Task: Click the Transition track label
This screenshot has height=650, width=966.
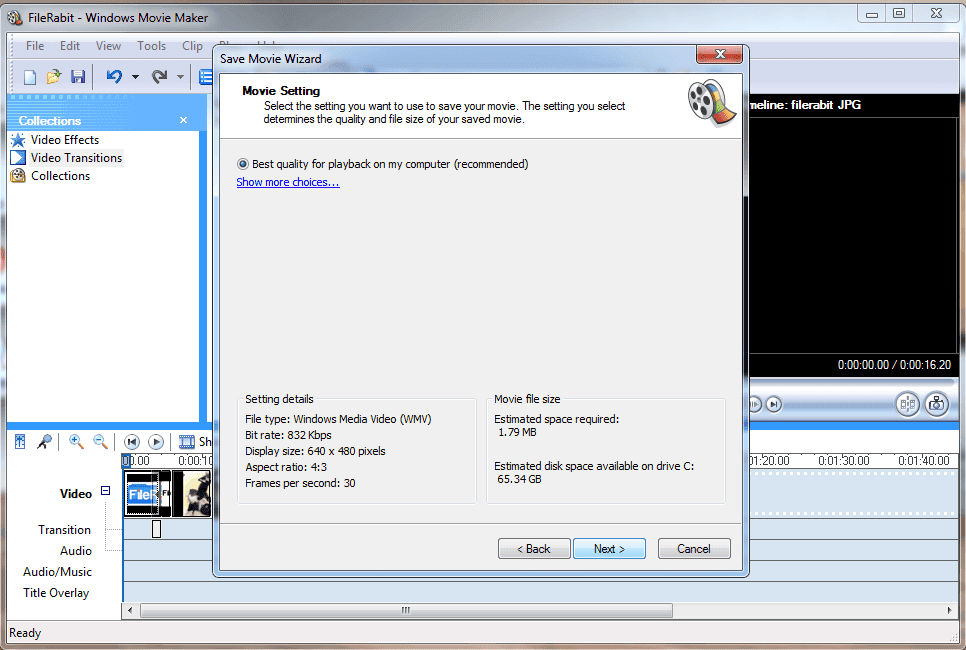Action: click(64, 530)
